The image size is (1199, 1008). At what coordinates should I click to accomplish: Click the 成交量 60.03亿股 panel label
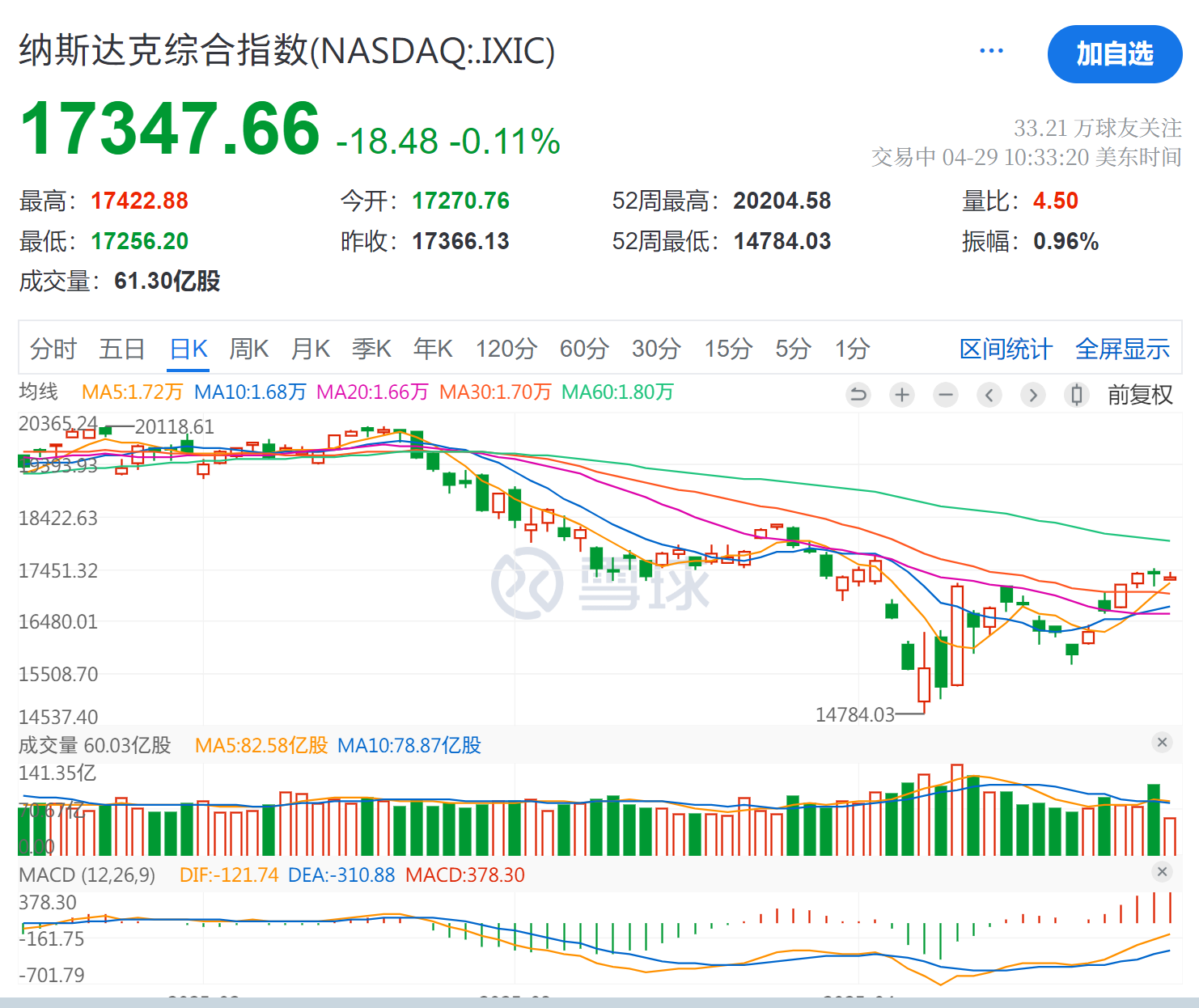tap(95, 745)
